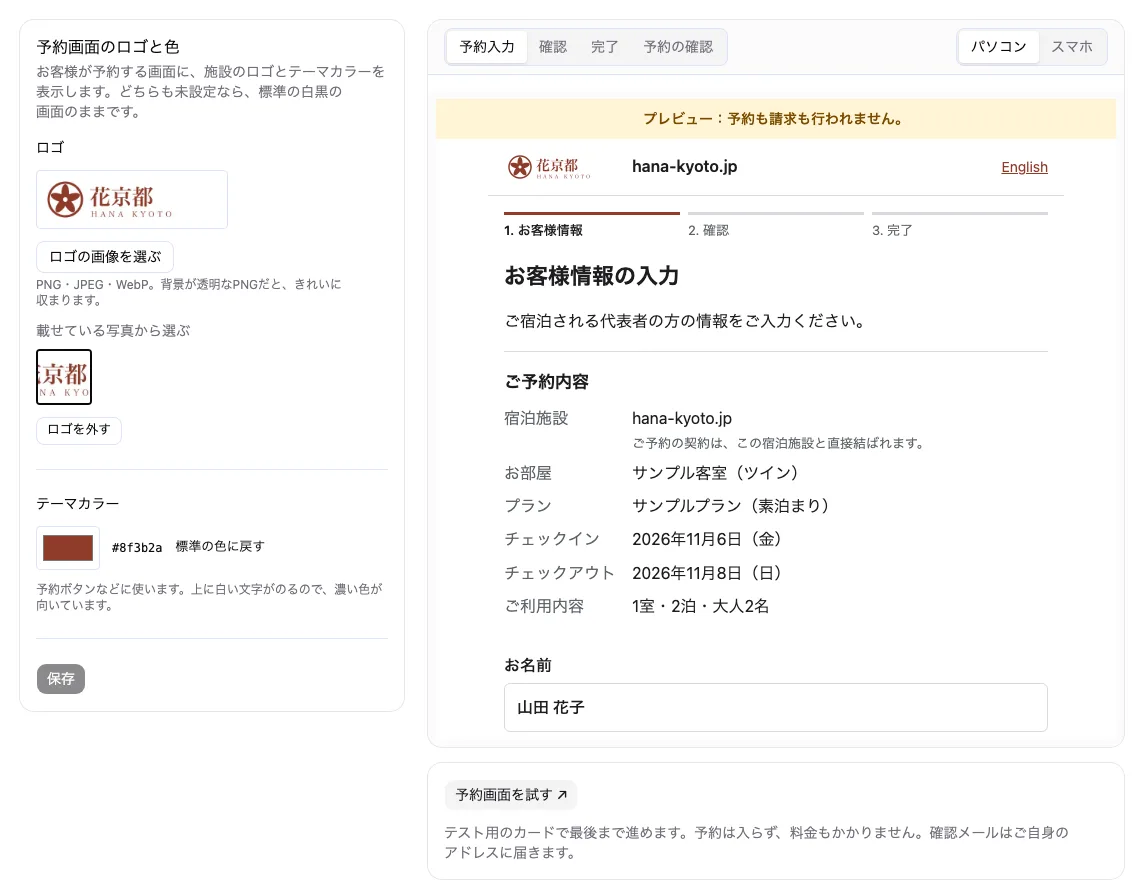Click check-out date 2026年11月8日（日）
Image resolution: width=1144 pixels, height=880 pixels.
(x=707, y=573)
